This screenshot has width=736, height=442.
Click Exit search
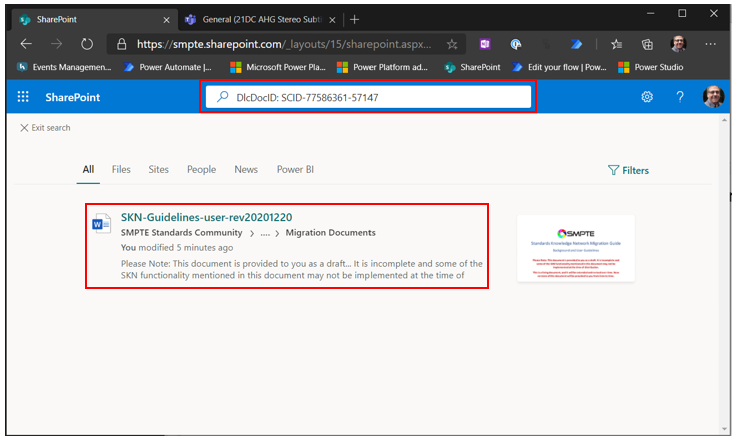[x=45, y=128]
